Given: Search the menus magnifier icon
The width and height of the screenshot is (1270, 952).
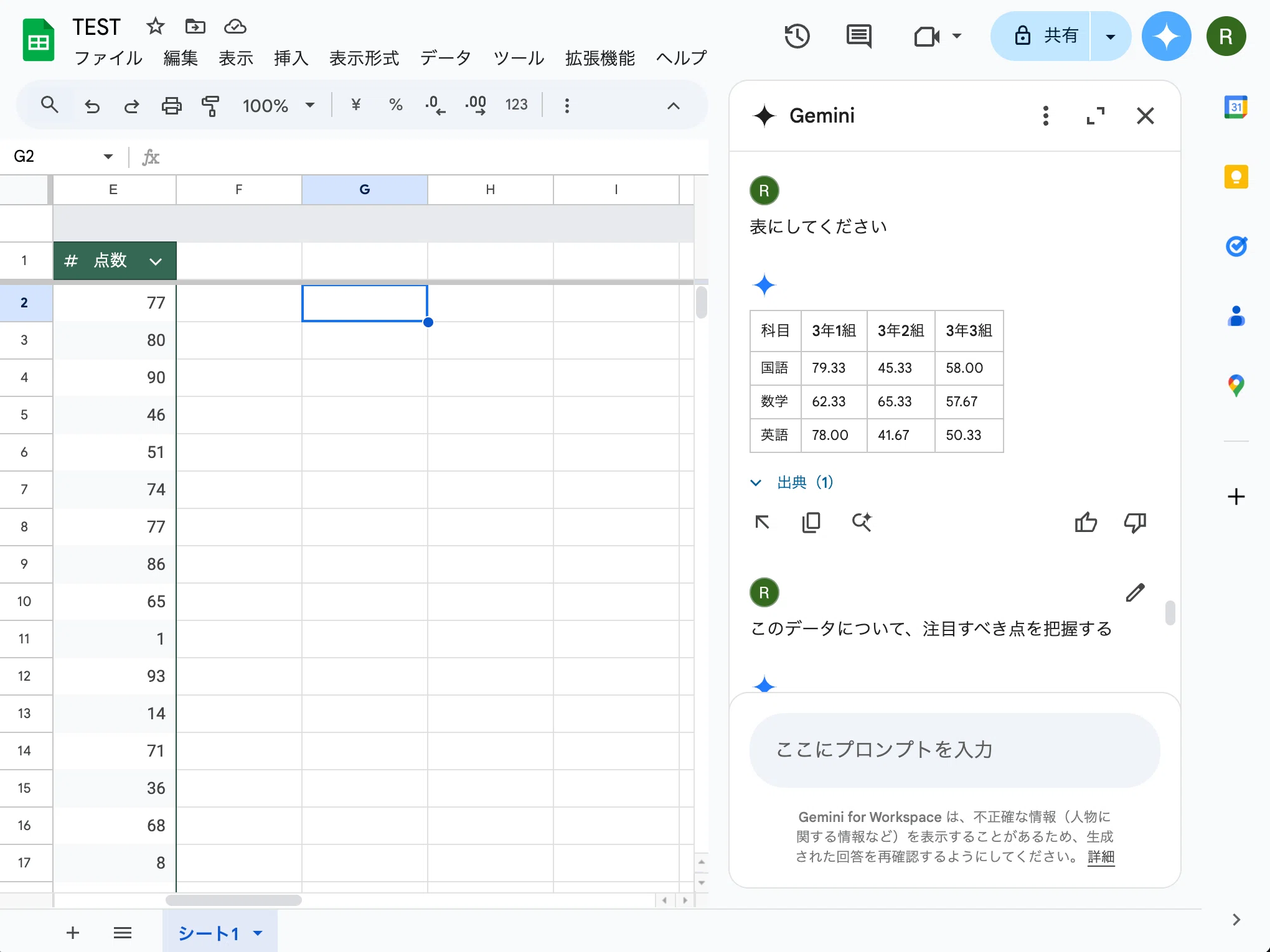Looking at the screenshot, I should (x=50, y=105).
